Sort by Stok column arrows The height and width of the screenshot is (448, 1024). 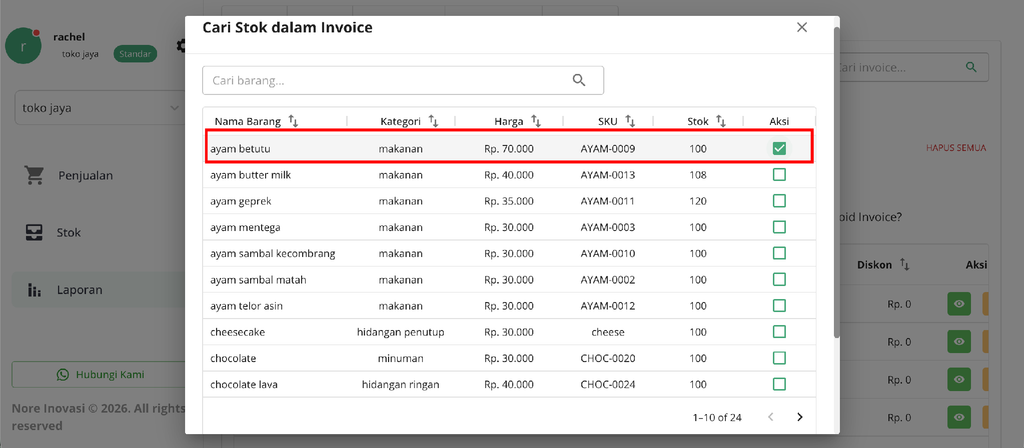click(x=720, y=121)
